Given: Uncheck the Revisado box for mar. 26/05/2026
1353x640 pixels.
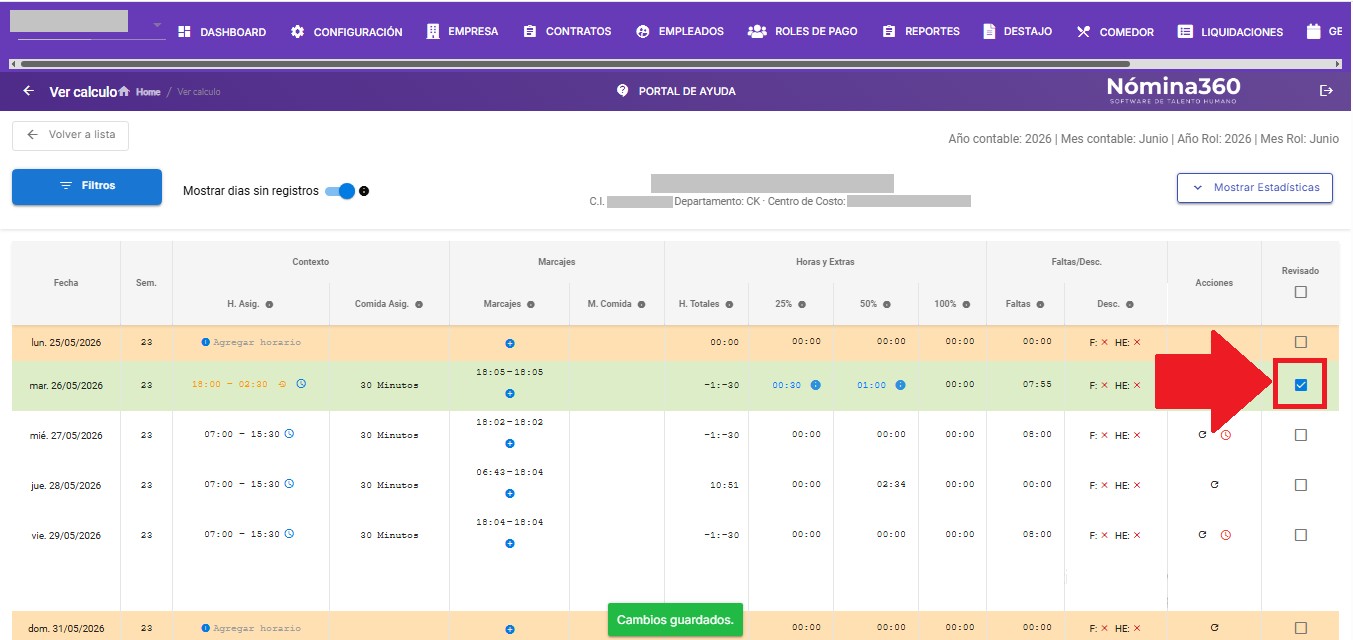Looking at the screenshot, I should 1301,385.
